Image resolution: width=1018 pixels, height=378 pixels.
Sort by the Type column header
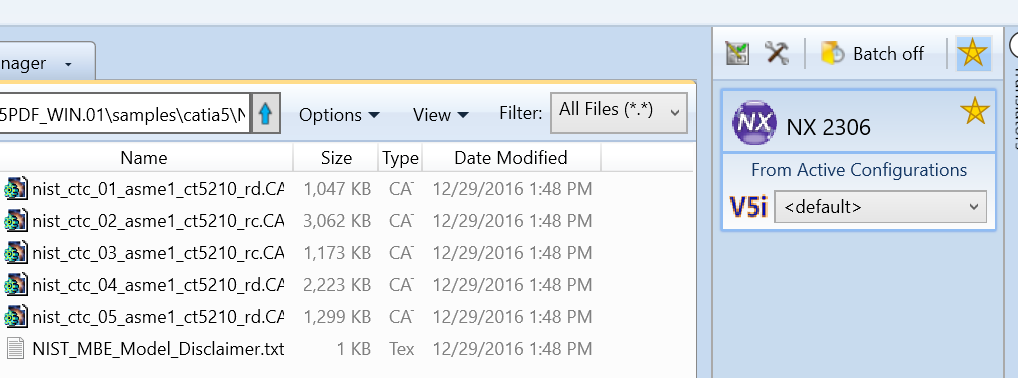coord(401,158)
